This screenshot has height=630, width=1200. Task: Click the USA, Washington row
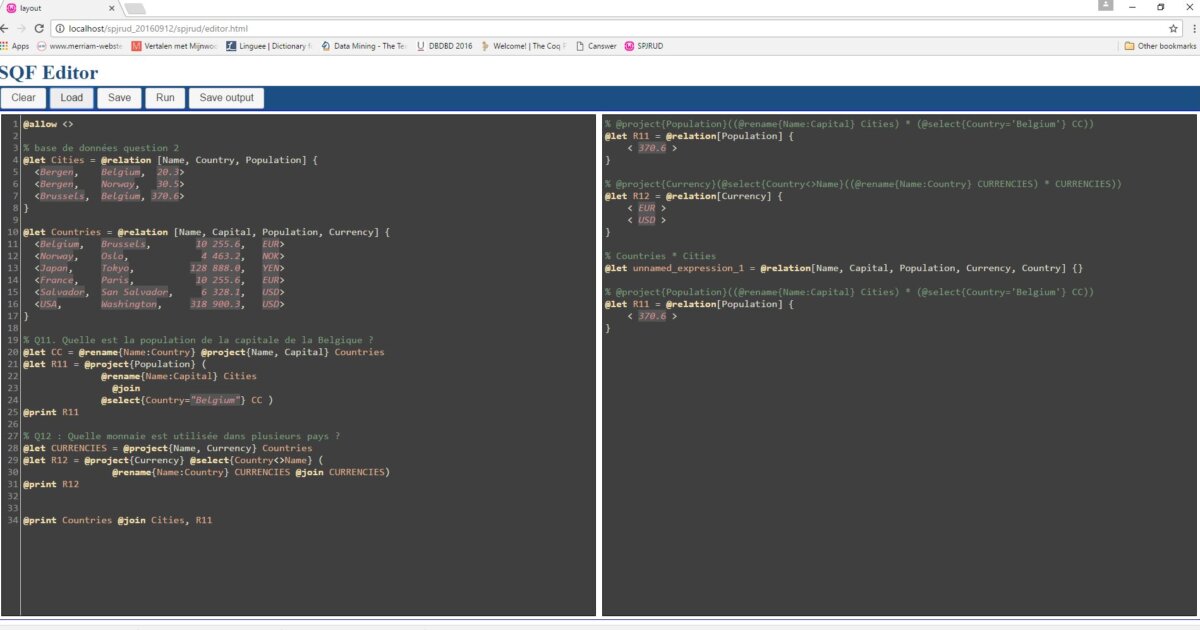159,304
